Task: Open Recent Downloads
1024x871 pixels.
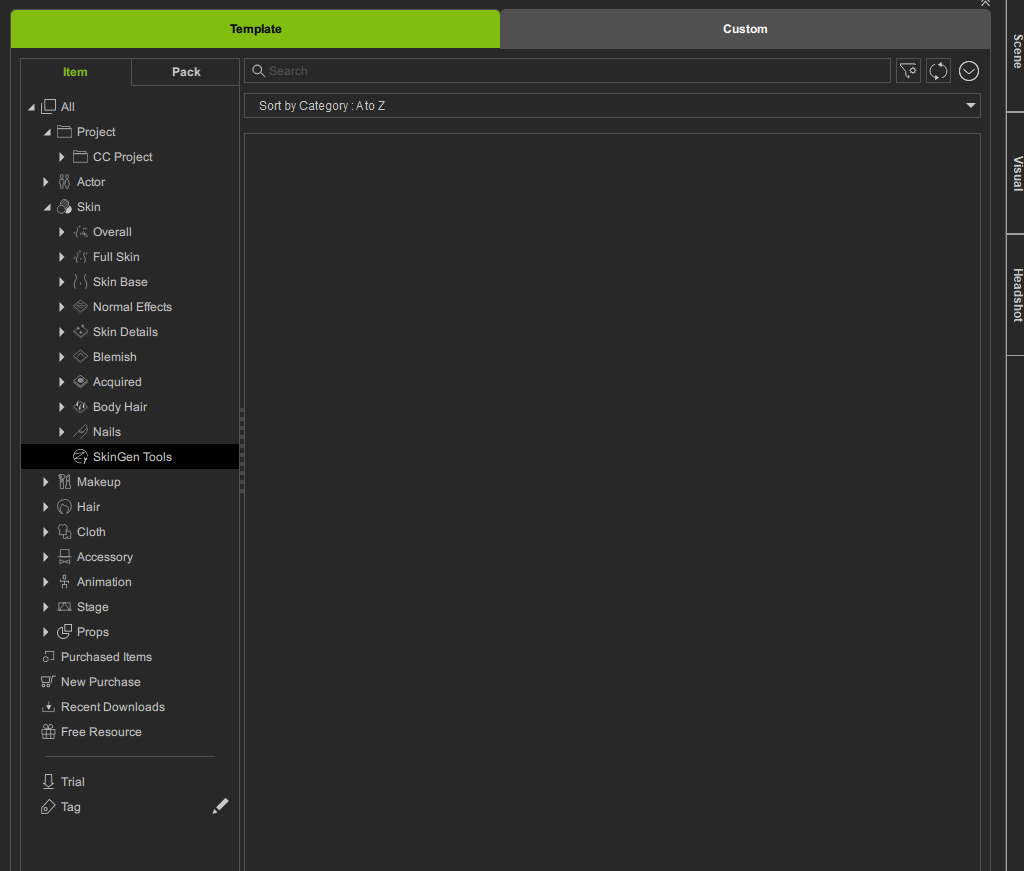Action: [112, 707]
